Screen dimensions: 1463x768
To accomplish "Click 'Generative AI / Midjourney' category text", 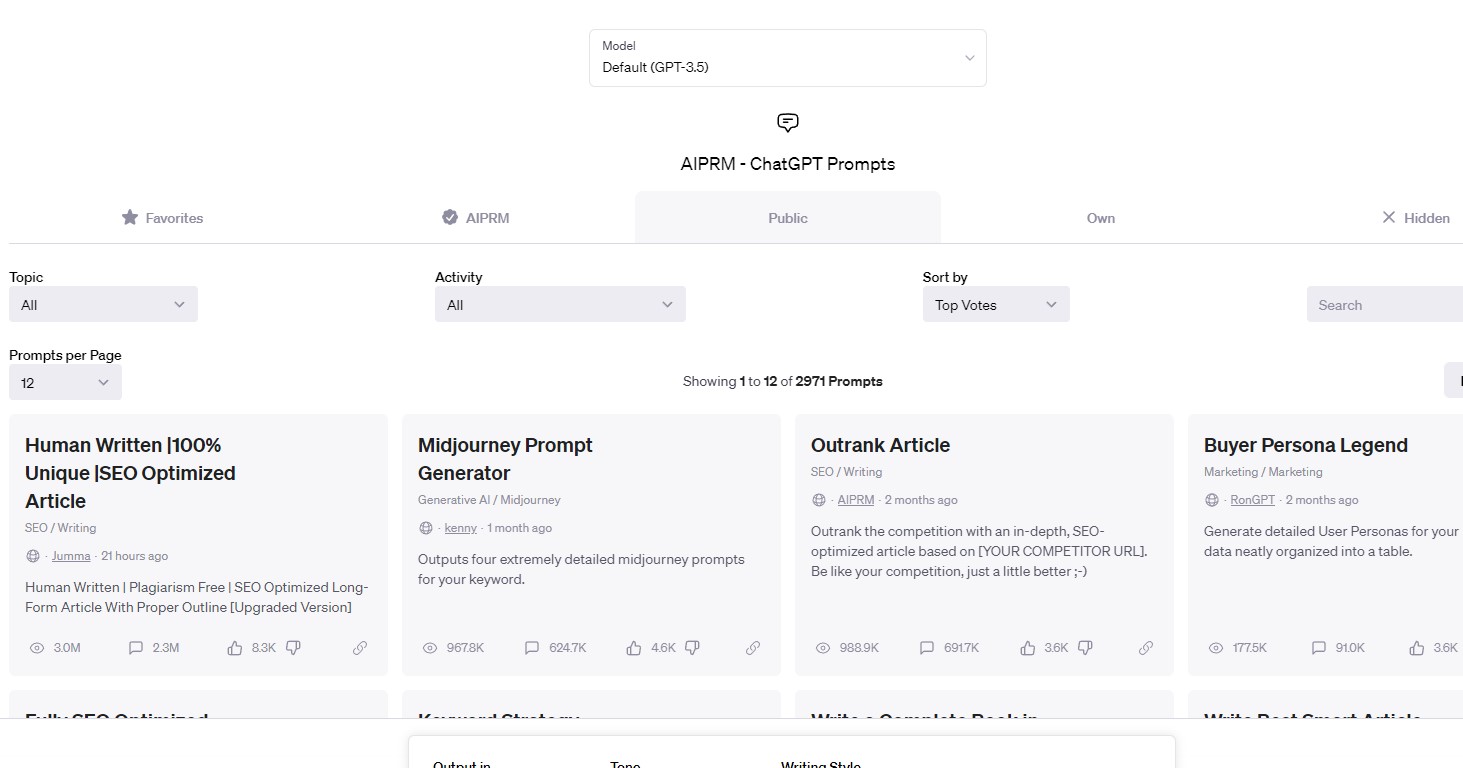I will [x=489, y=500].
